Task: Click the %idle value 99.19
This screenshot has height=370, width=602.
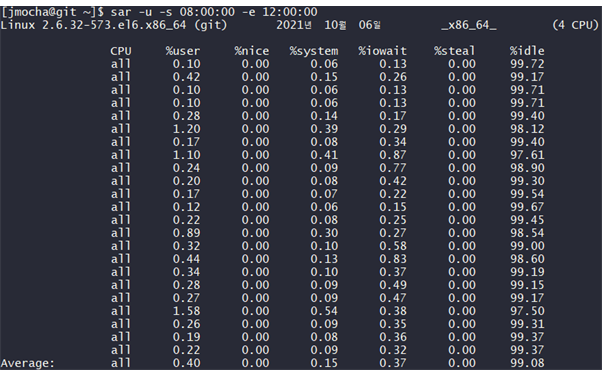Action: [x=527, y=272]
